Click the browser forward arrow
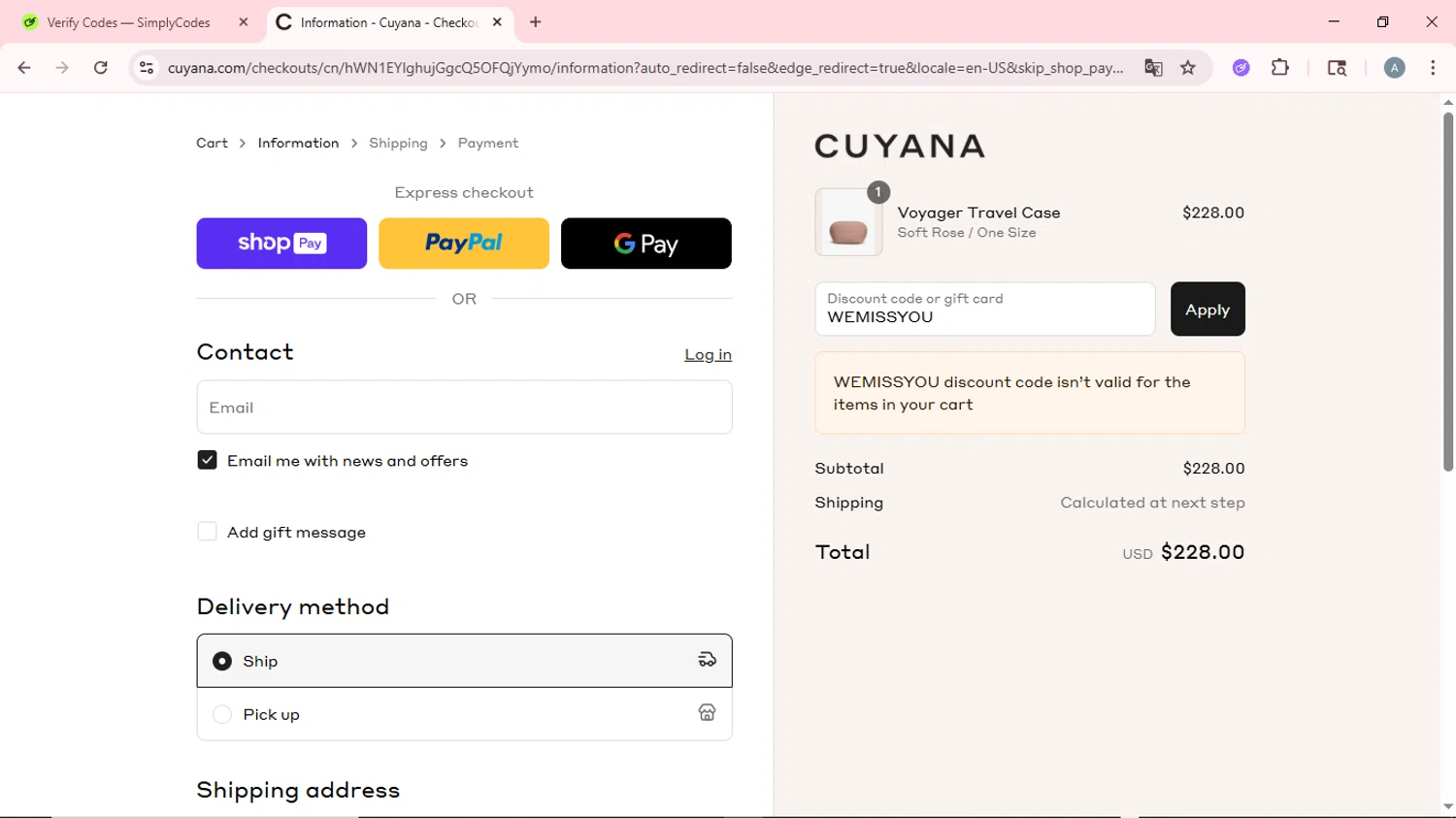 [62, 68]
